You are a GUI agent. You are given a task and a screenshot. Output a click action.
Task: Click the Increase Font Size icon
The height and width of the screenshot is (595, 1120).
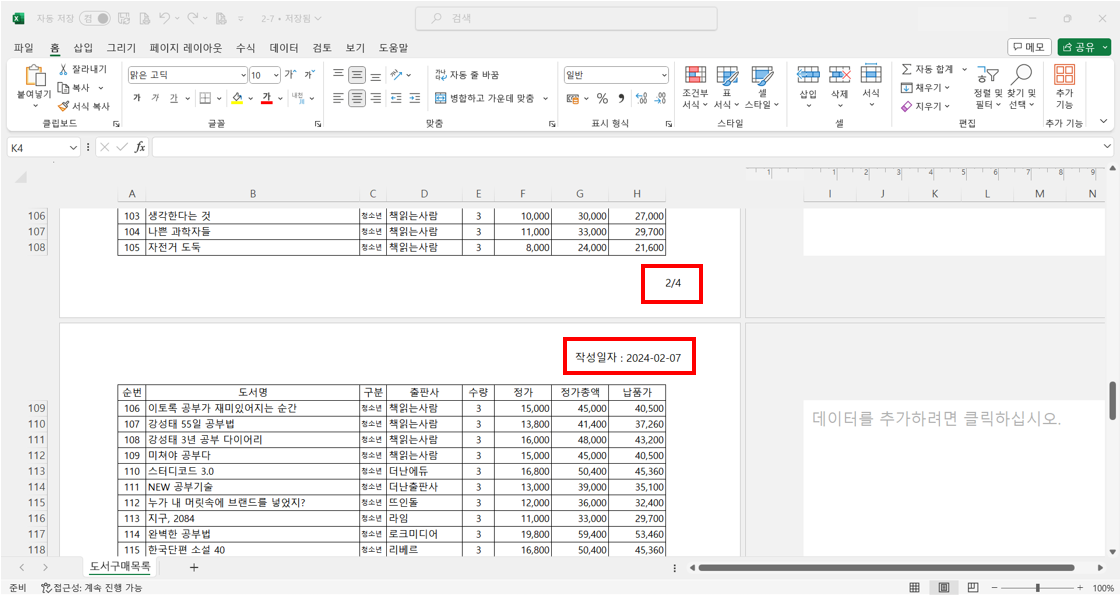(x=289, y=74)
